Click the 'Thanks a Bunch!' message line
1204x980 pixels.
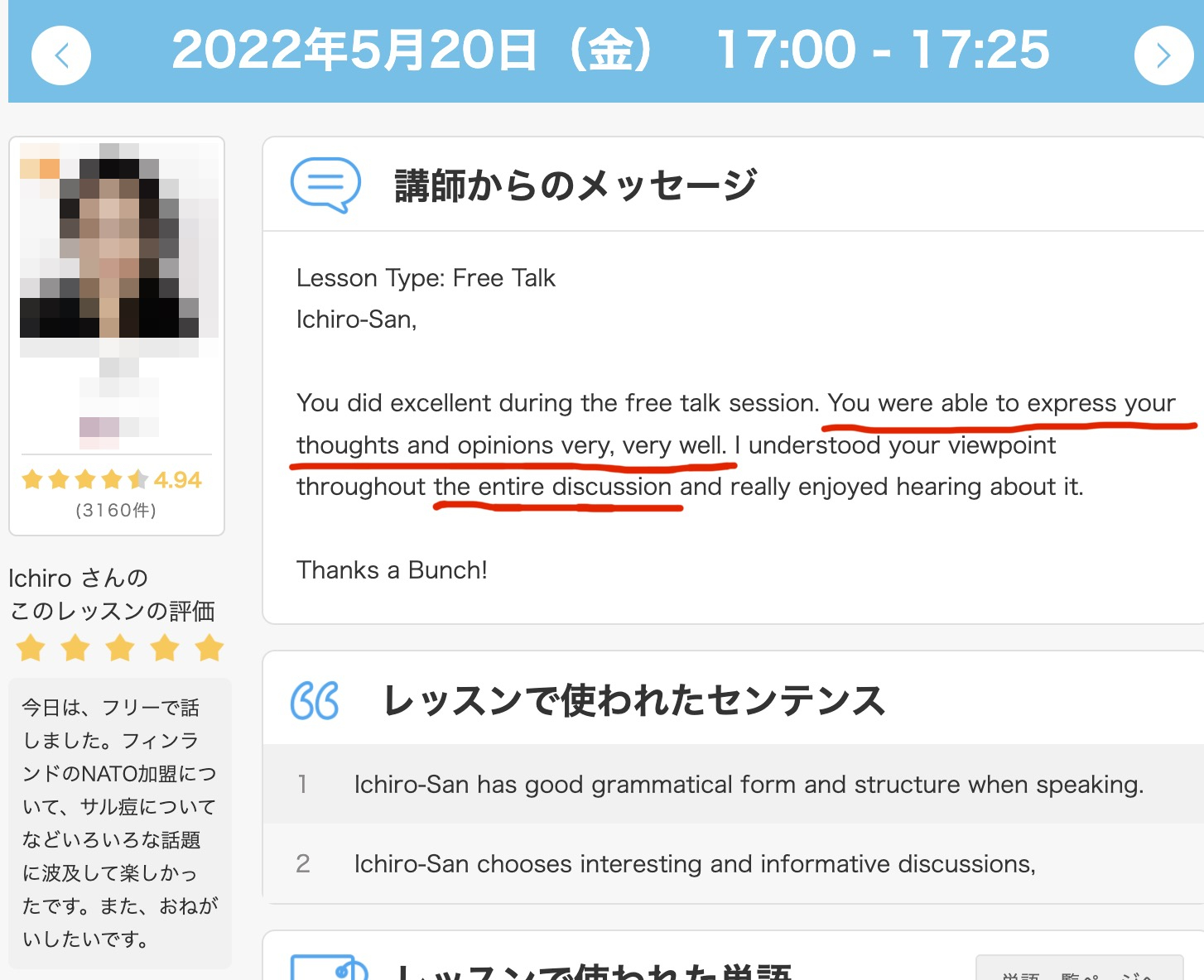point(392,569)
